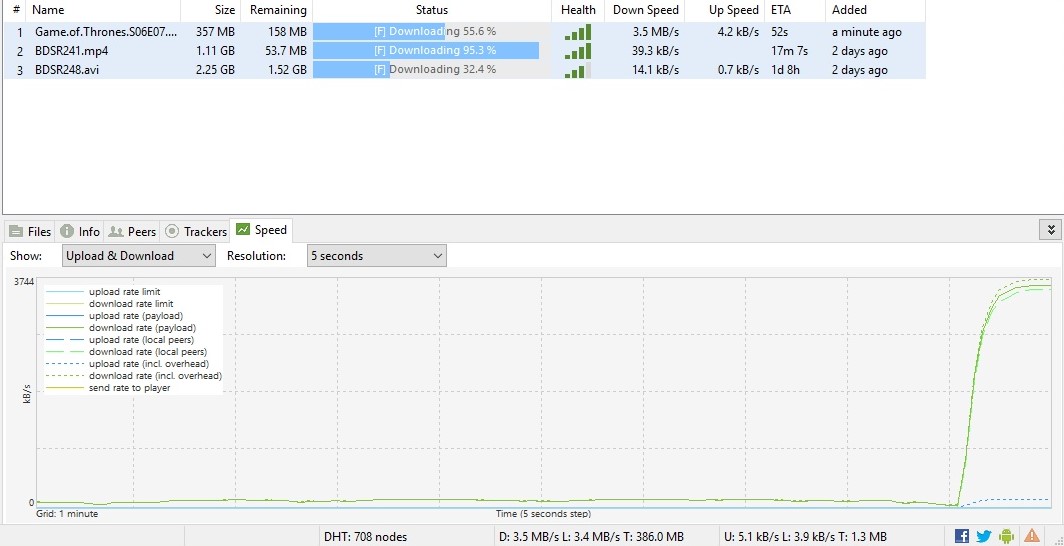This screenshot has width=1064, height=546.
Task: Click the '3744' graph scale value
Action: [x=23, y=281]
